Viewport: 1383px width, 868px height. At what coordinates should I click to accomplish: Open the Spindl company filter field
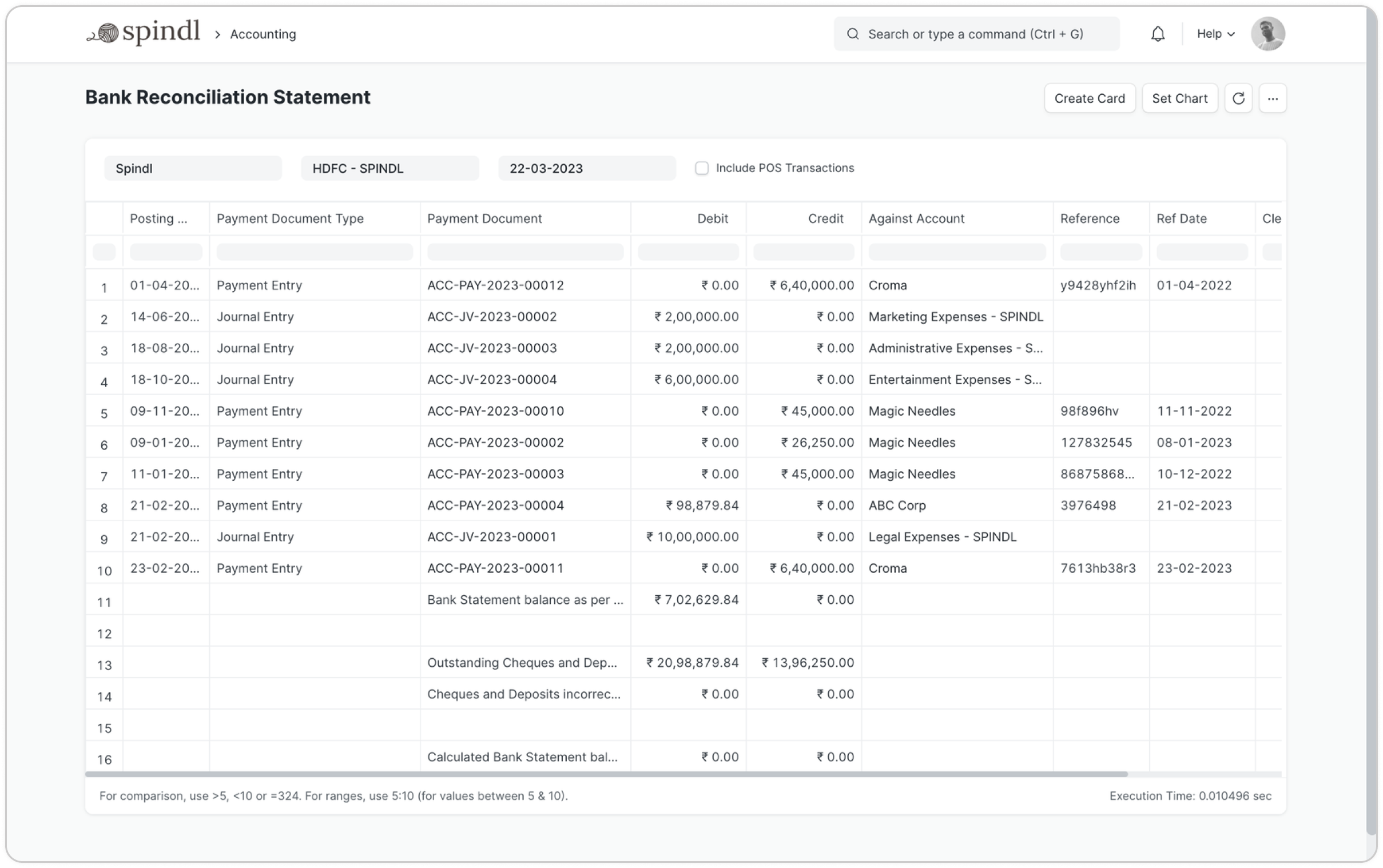[192, 168]
